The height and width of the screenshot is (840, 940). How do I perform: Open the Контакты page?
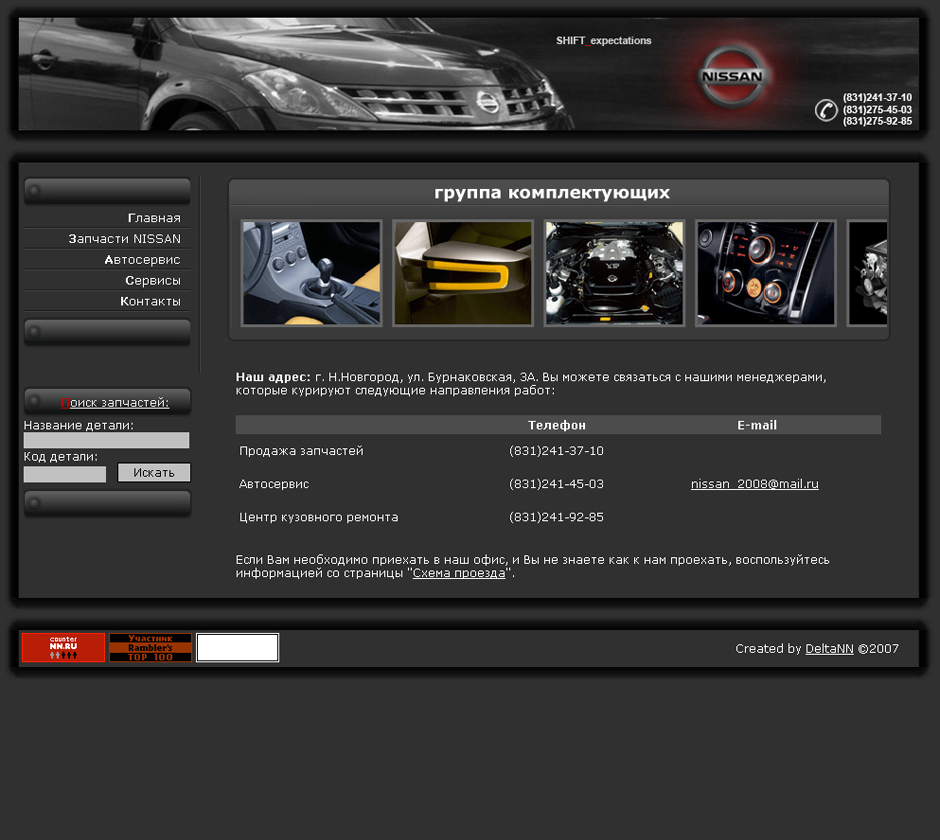150,301
